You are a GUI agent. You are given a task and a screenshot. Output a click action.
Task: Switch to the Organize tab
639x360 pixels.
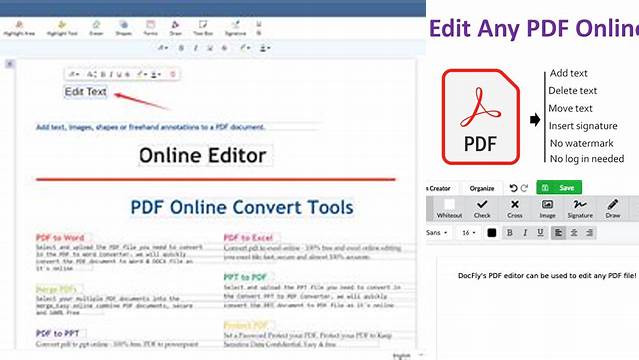pyautogui.click(x=482, y=188)
